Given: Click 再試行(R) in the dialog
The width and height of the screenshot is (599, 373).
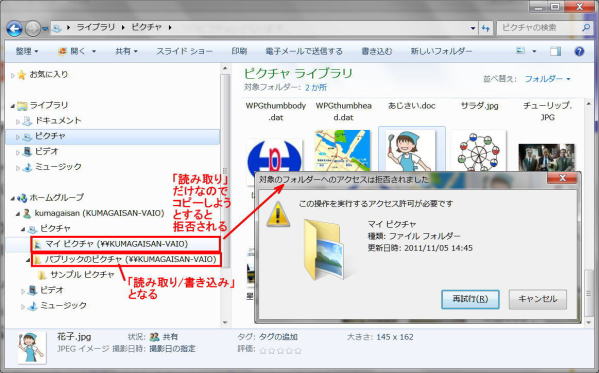Looking at the screenshot, I should 470,299.
